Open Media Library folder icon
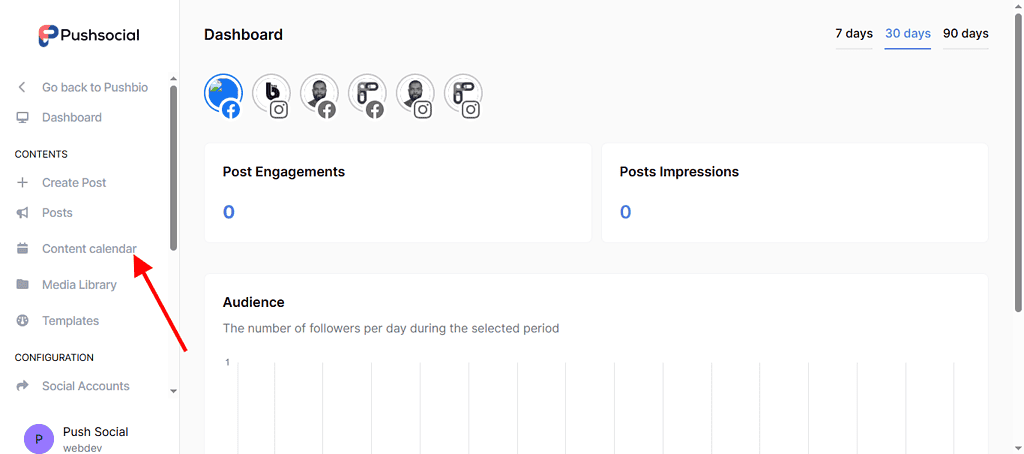 pos(22,285)
